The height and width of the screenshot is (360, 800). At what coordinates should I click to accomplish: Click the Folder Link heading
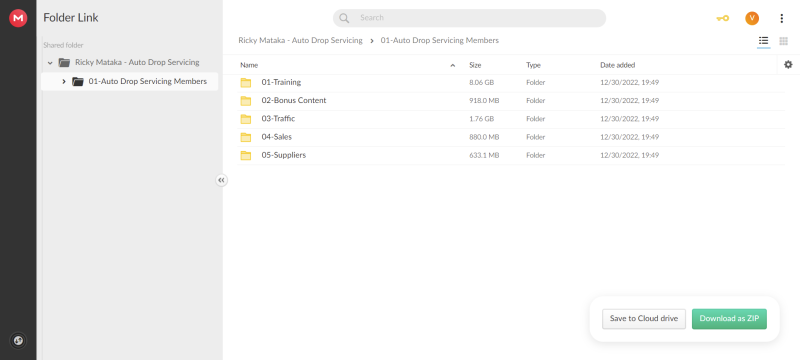click(x=71, y=18)
